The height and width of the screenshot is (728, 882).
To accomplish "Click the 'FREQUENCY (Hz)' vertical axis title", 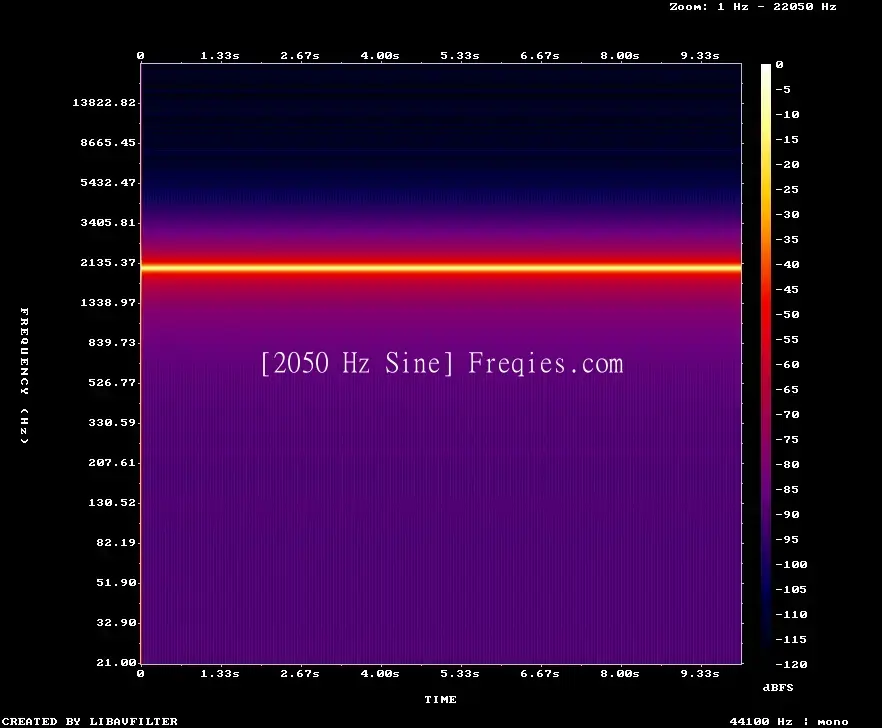I will tap(24, 375).
